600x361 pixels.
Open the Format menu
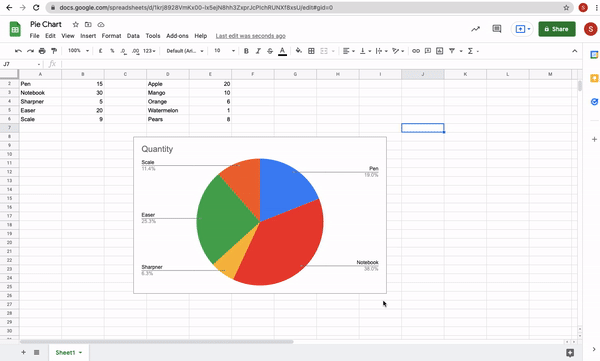click(111, 36)
